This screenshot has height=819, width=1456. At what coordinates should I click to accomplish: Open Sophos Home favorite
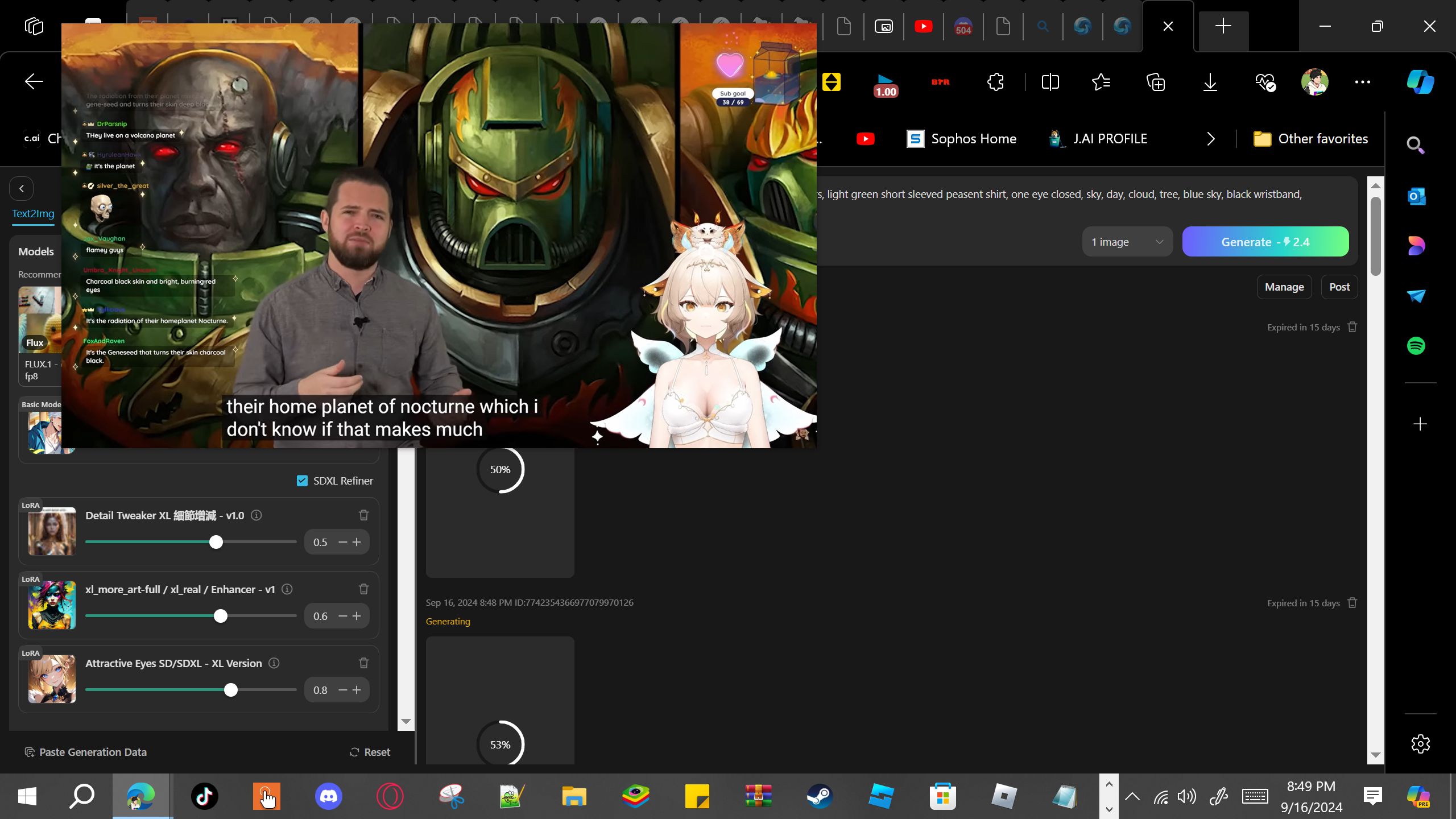pyautogui.click(x=962, y=139)
